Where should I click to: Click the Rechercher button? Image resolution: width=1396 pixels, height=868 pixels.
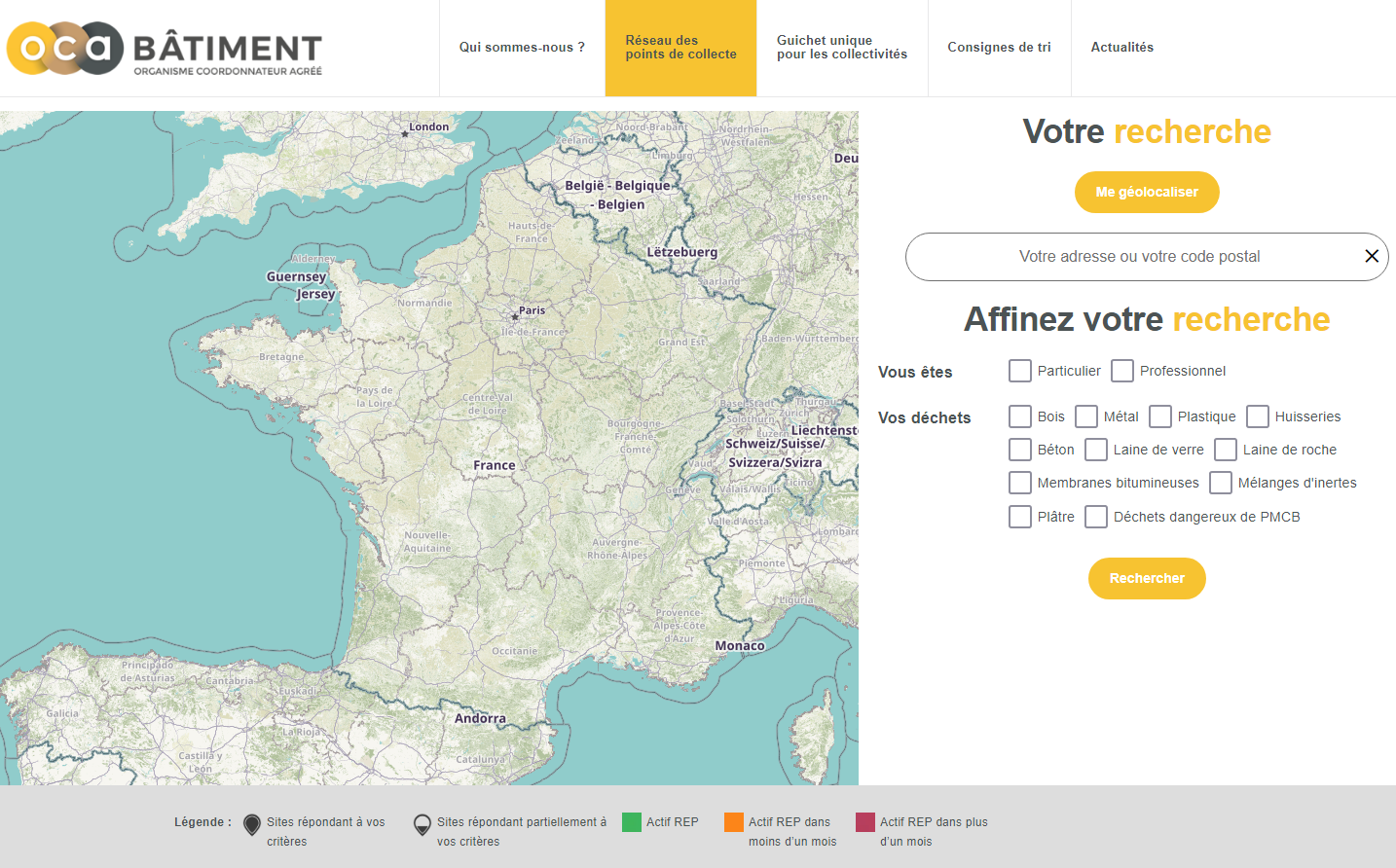coord(1147,578)
